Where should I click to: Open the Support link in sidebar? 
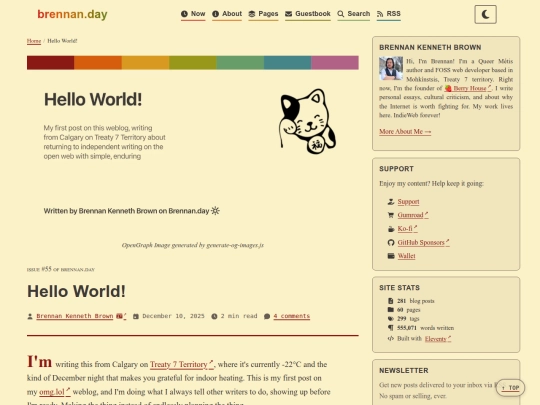(x=408, y=201)
